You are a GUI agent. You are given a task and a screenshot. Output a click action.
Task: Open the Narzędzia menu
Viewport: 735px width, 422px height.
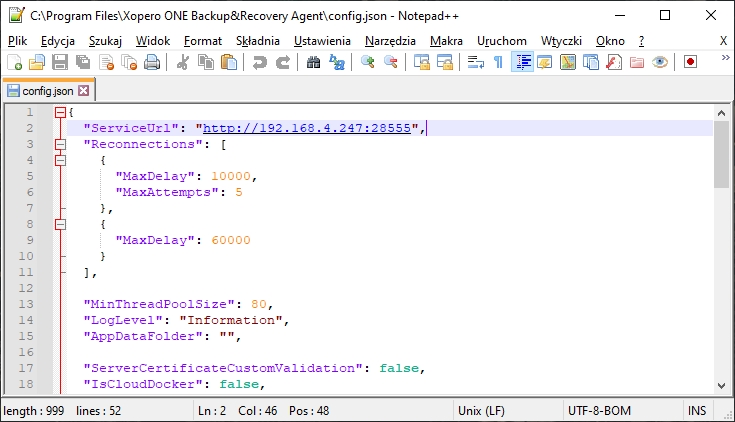pyautogui.click(x=390, y=40)
